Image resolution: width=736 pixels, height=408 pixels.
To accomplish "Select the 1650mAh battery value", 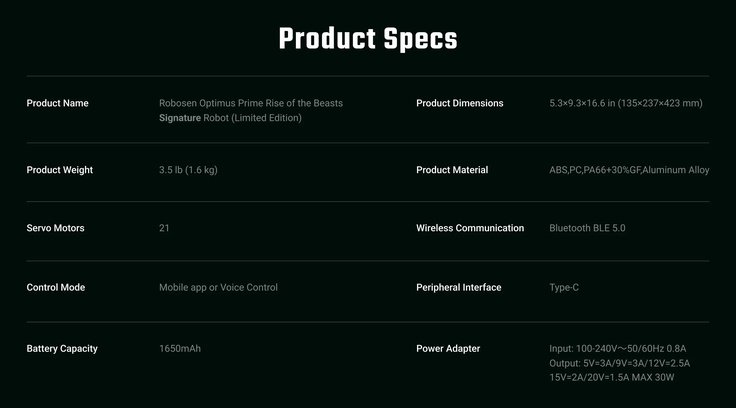I will click(180, 348).
